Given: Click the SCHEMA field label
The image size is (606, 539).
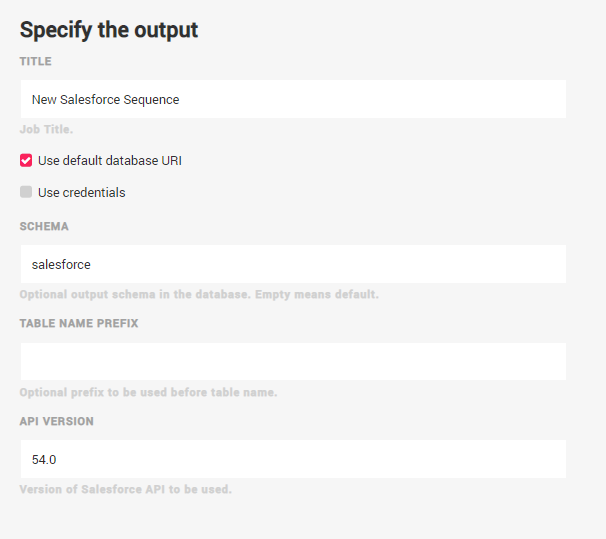Looking at the screenshot, I should pyautogui.click(x=44, y=227).
